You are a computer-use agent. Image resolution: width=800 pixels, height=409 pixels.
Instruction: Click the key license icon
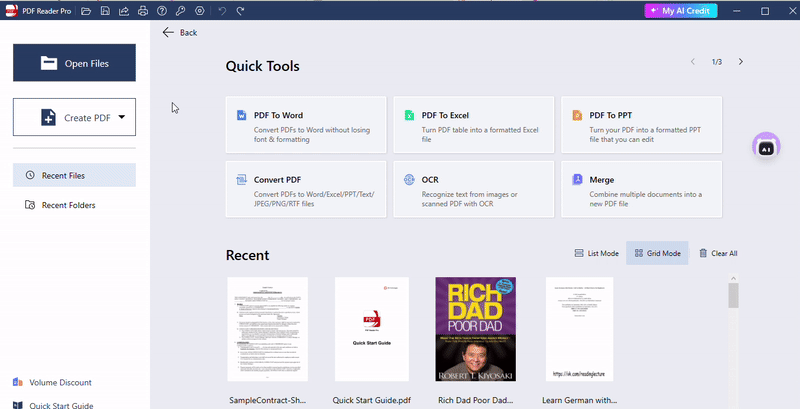coord(181,11)
